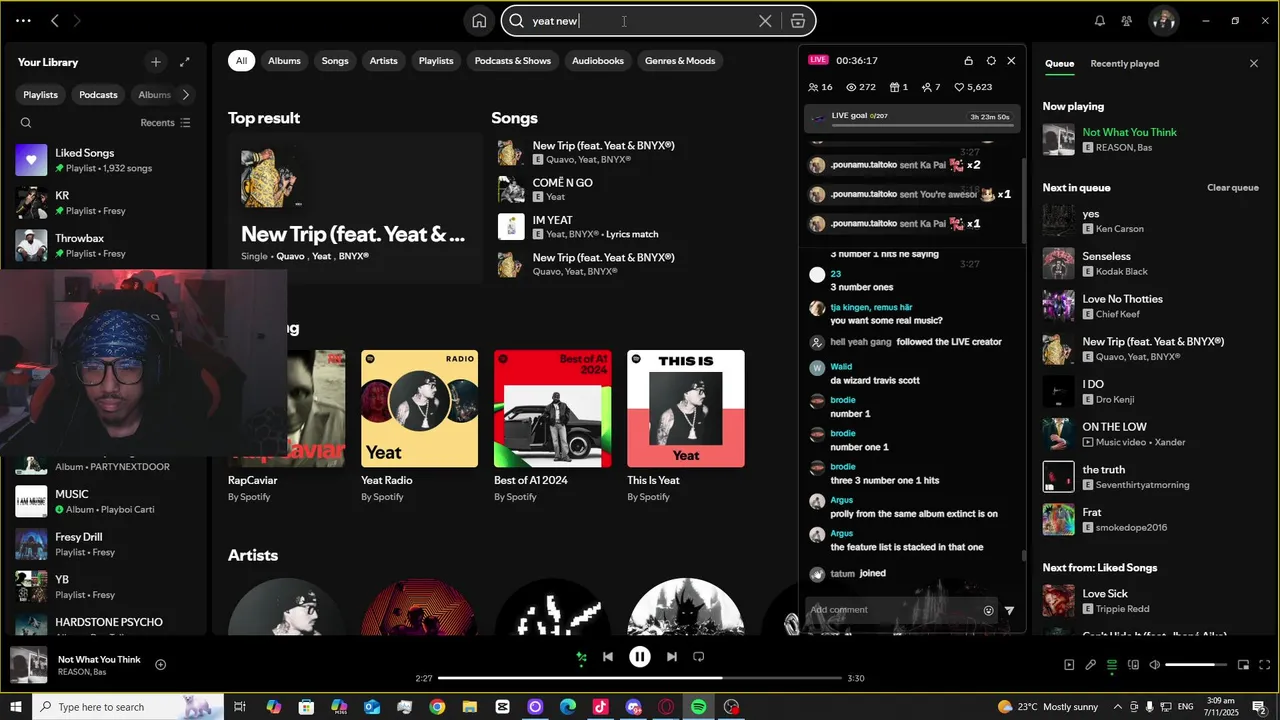1280x720 pixels.
Task: Select the Songs search filter
Action: tap(335, 61)
